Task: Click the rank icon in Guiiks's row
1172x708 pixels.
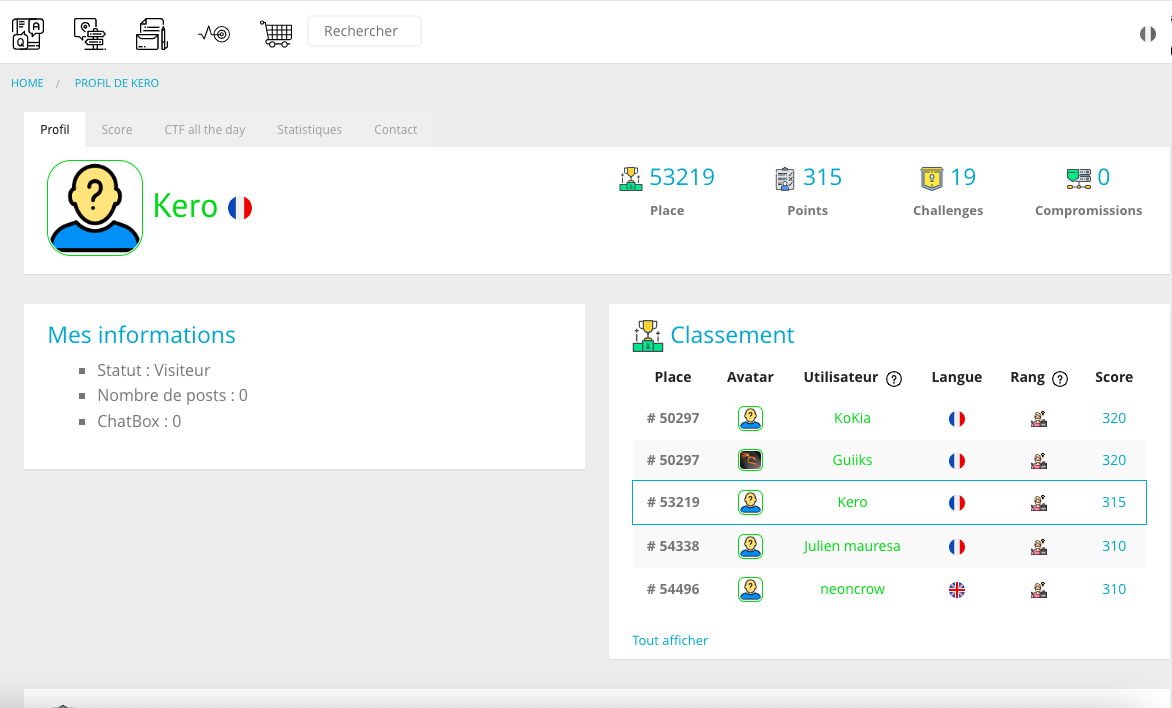Action: pyautogui.click(x=1039, y=461)
